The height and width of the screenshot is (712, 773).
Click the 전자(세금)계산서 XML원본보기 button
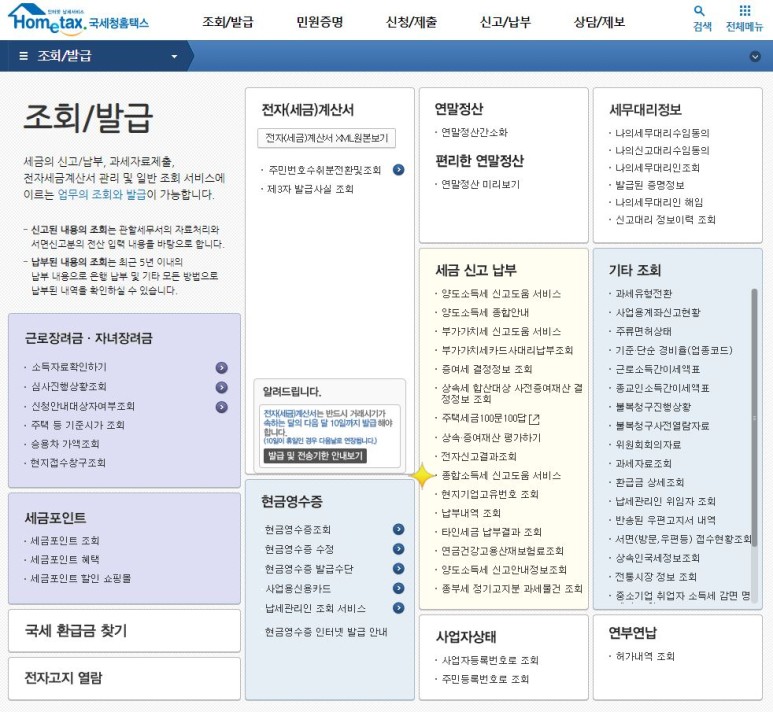[326, 138]
